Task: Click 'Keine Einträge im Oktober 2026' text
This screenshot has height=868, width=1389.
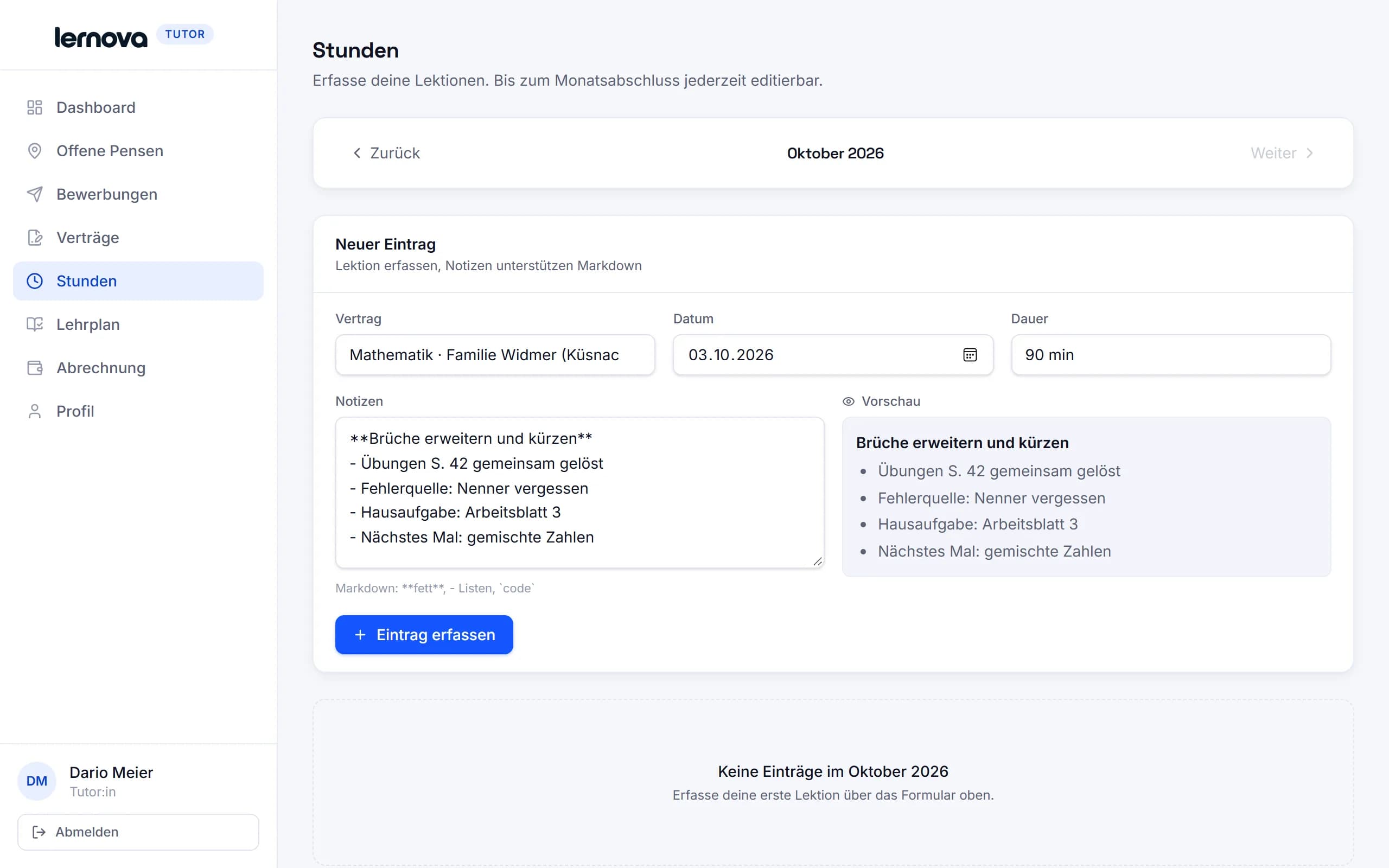Action: click(x=833, y=771)
